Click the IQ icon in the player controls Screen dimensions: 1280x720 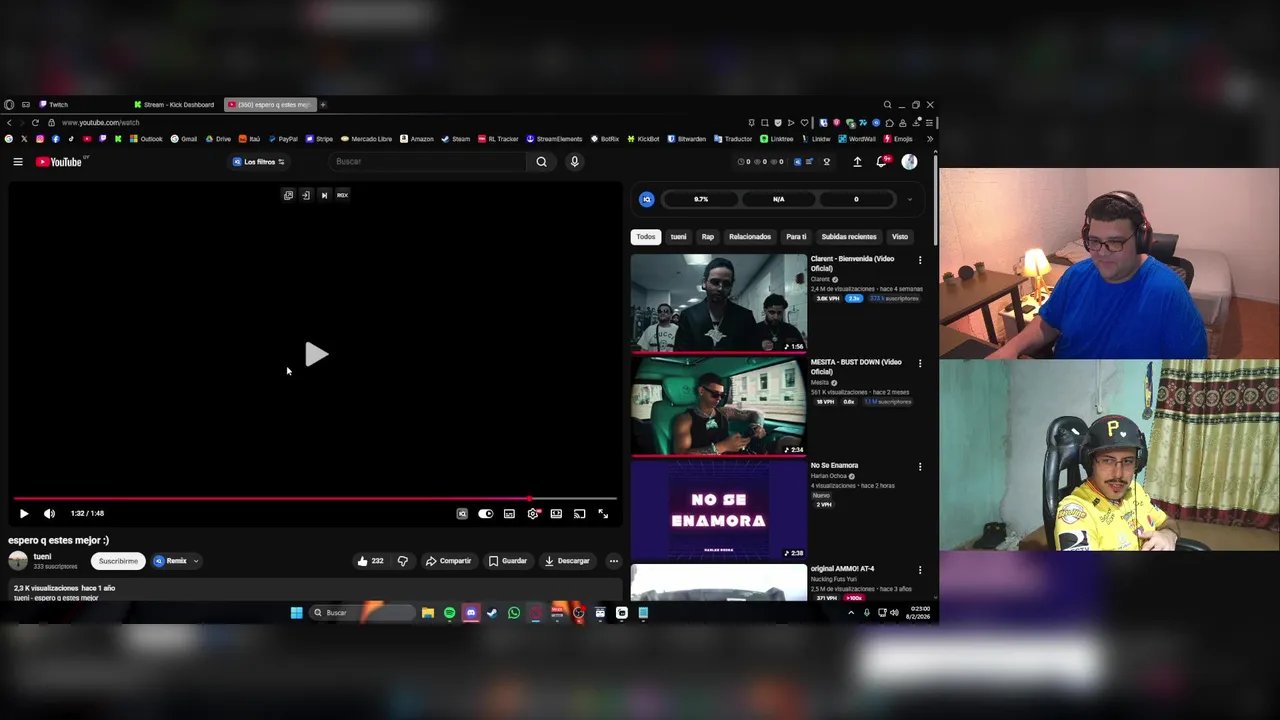tap(462, 514)
